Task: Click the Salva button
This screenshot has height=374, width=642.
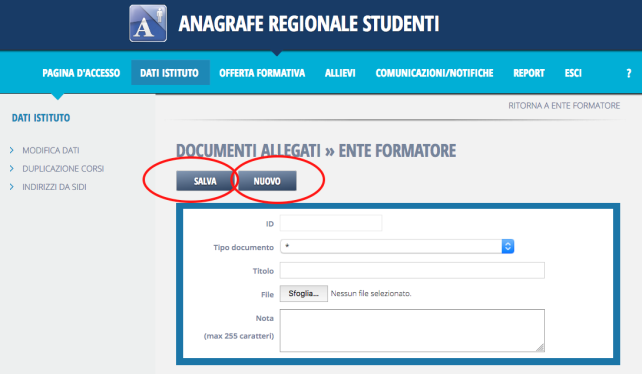Action: (205, 181)
